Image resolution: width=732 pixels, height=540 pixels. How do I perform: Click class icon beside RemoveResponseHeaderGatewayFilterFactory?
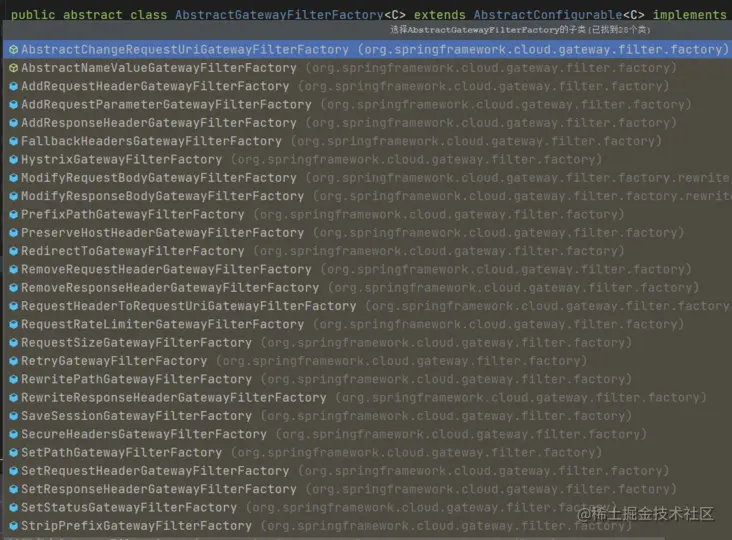[x=14, y=288]
